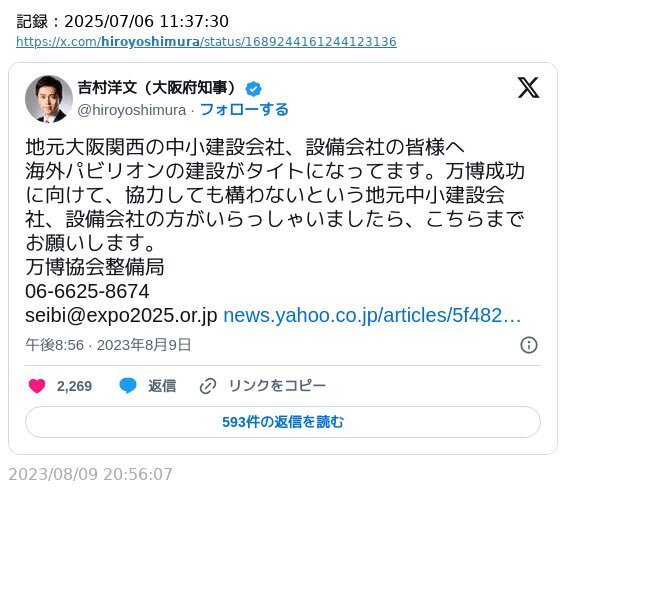
Task: Click the X logo icon
Action: [528, 88]
